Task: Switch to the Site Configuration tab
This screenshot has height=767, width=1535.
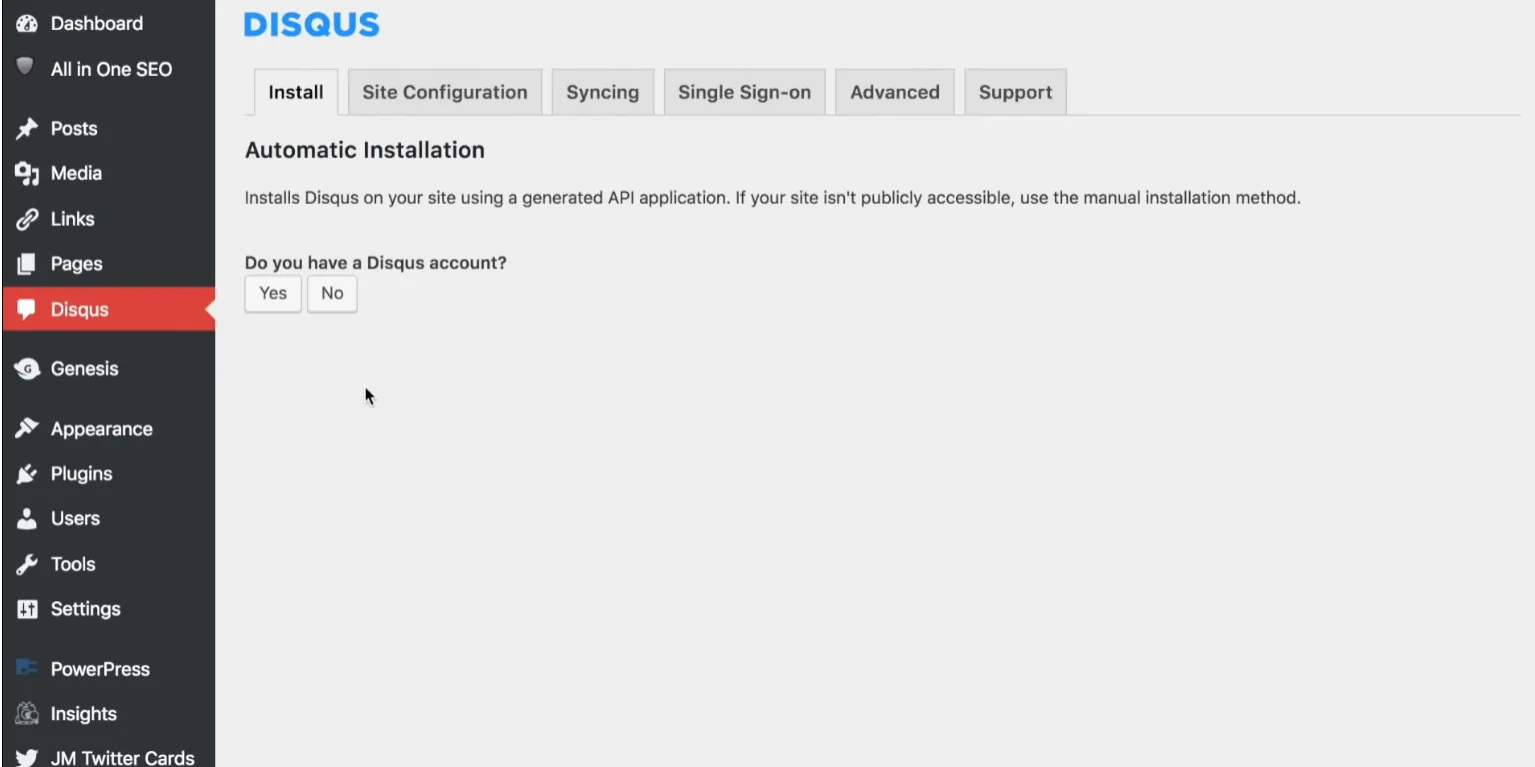Action: [444, 92]
